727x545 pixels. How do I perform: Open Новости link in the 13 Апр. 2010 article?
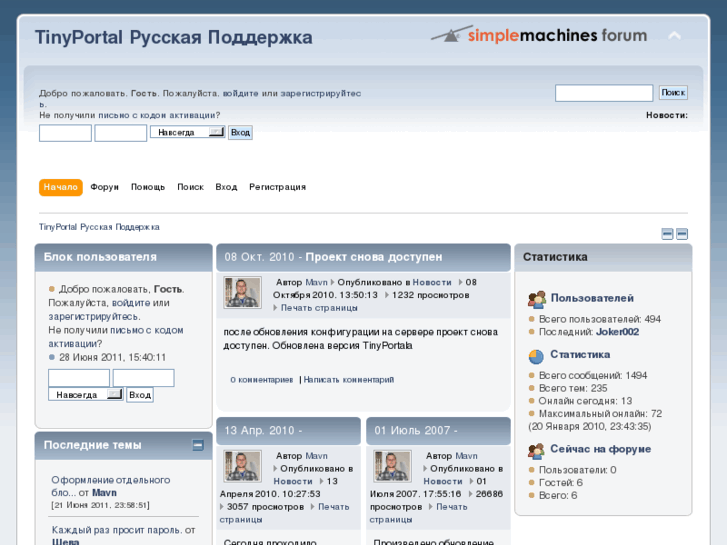(x=293, y=481)
